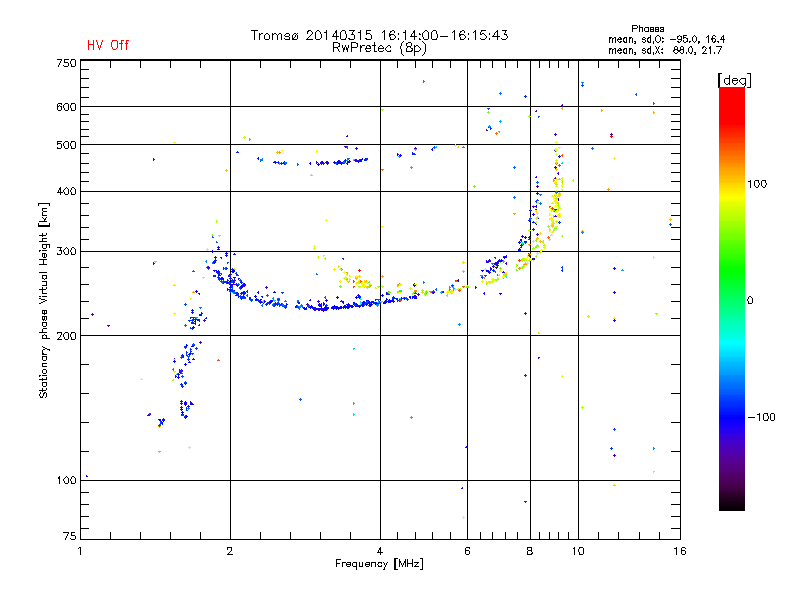This screenshot has width=800, height=600.
Task: Click the '100' y-axis tick label
Action: pos(66,481)
